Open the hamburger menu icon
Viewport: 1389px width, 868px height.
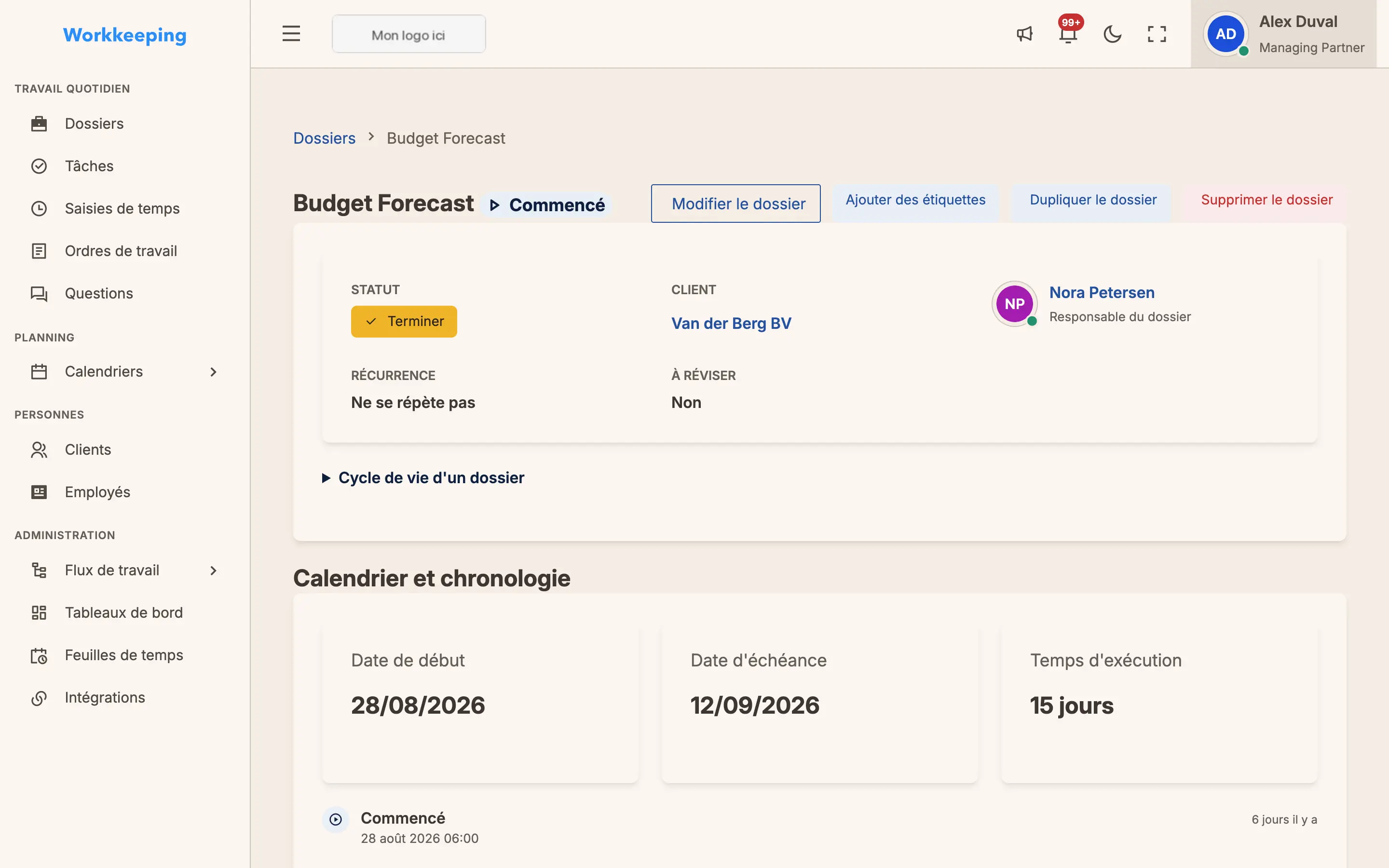291,34
